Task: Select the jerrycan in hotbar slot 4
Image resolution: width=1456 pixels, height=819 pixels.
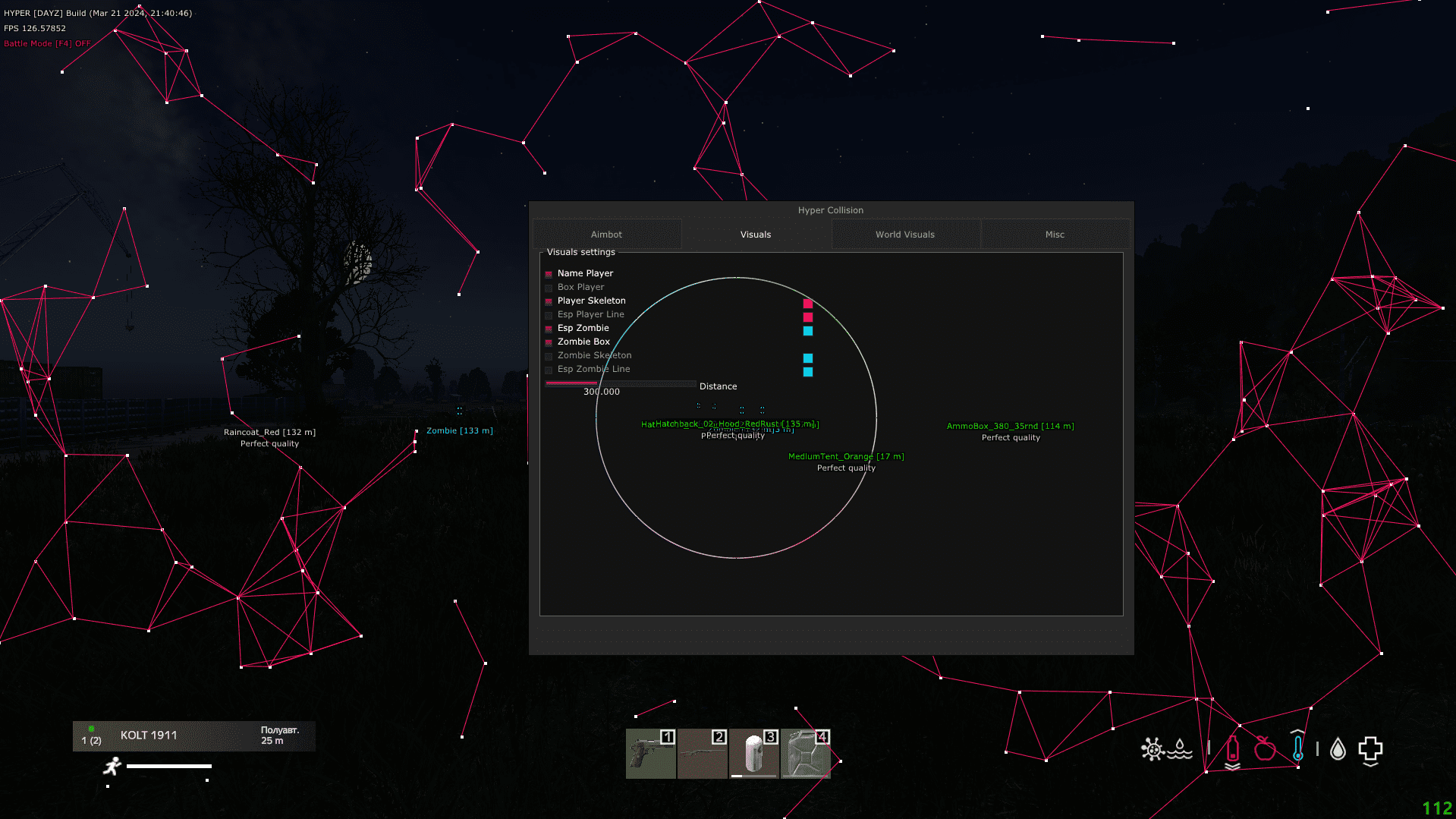Action: click(x=805, y=754)
